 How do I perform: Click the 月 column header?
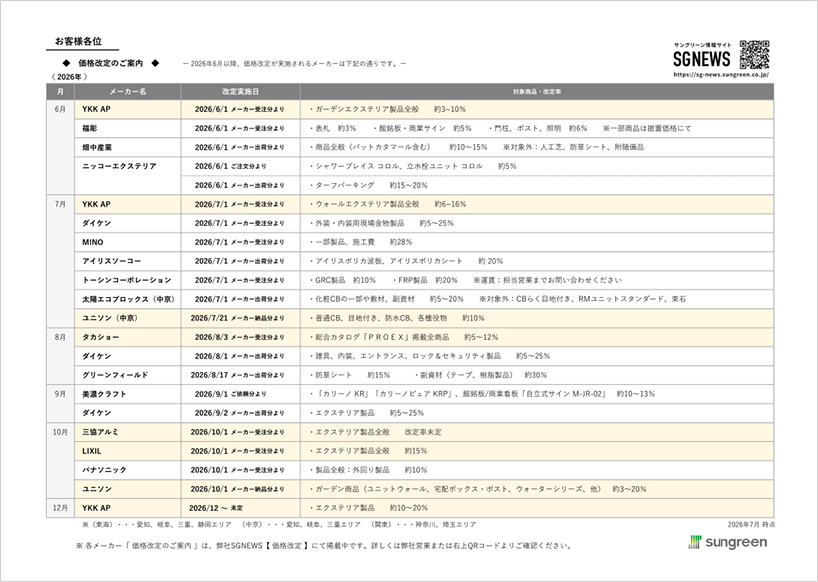click(61, 92)
